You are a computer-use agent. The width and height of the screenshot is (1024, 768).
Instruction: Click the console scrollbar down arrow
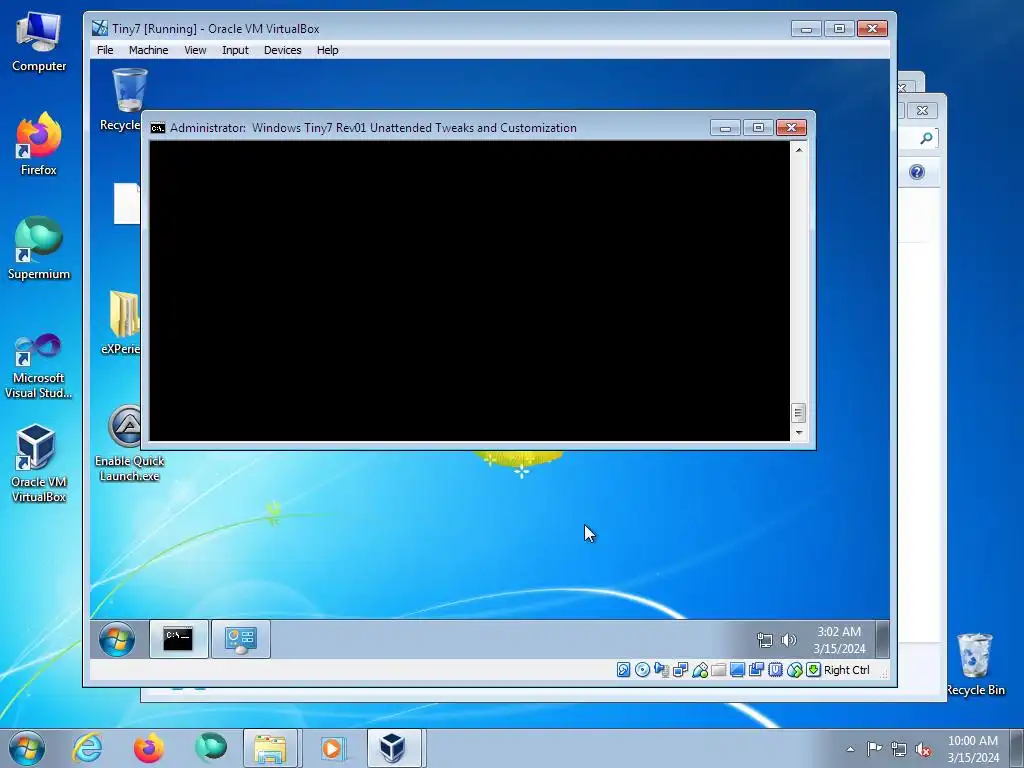click(798, 432)
